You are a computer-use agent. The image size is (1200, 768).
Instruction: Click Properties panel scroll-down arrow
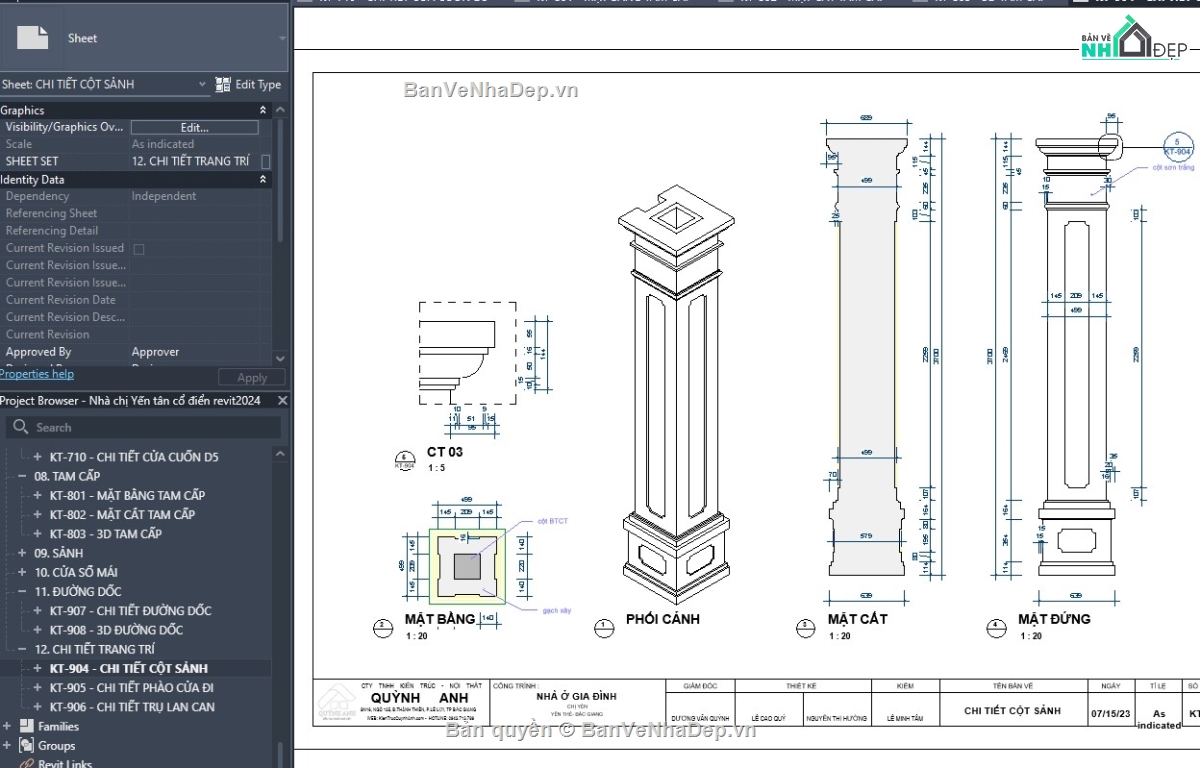[279, 358]
